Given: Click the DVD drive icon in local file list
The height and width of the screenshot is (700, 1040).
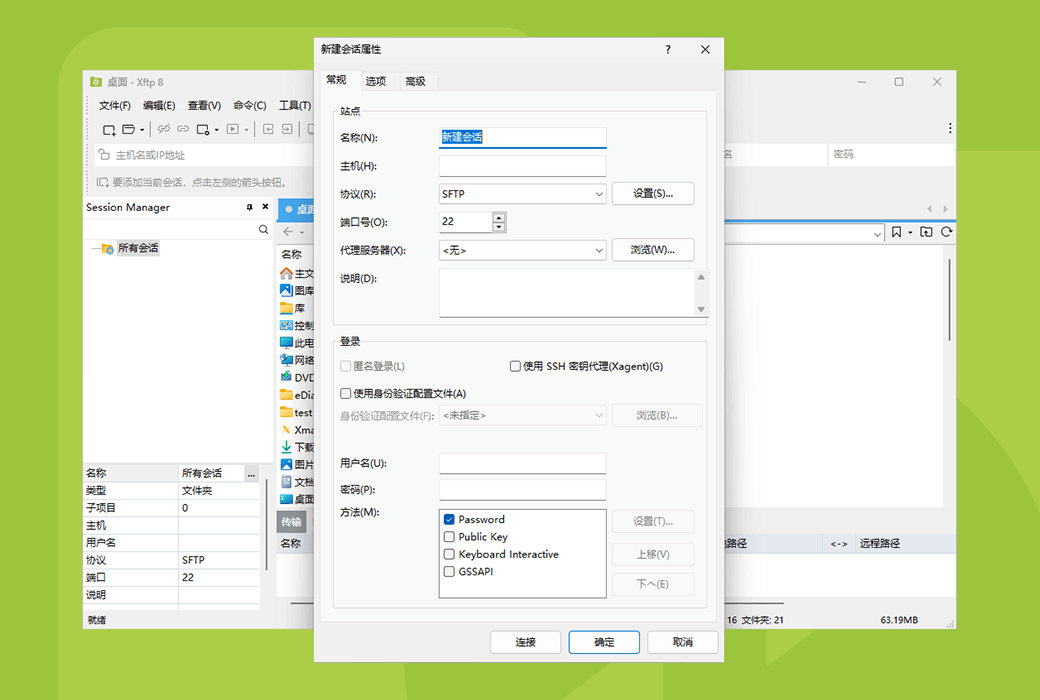Looking at the screenshot, I should pos(287,377).
